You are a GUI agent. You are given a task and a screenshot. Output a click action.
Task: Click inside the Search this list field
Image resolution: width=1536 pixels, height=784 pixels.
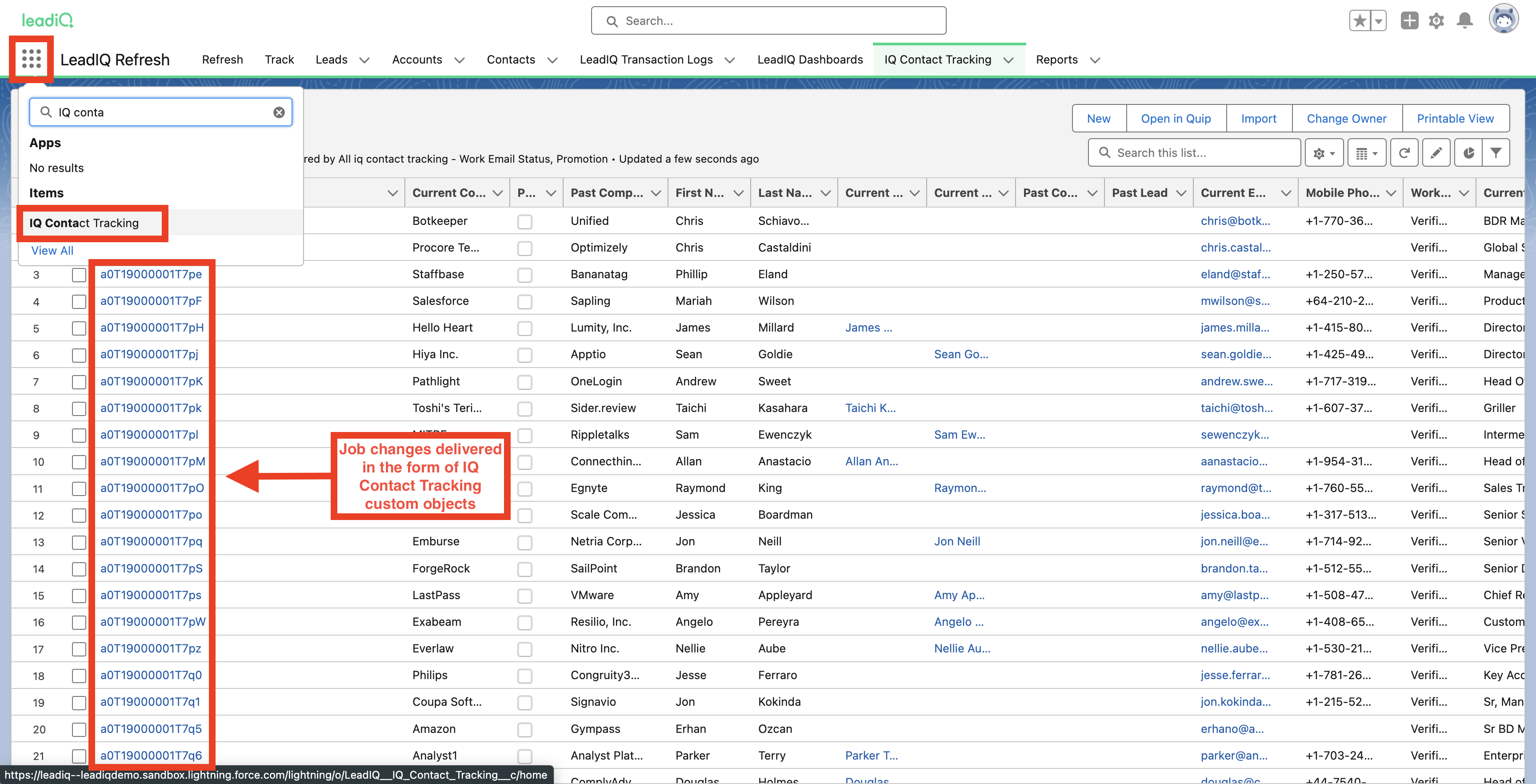click(1192, 152)
